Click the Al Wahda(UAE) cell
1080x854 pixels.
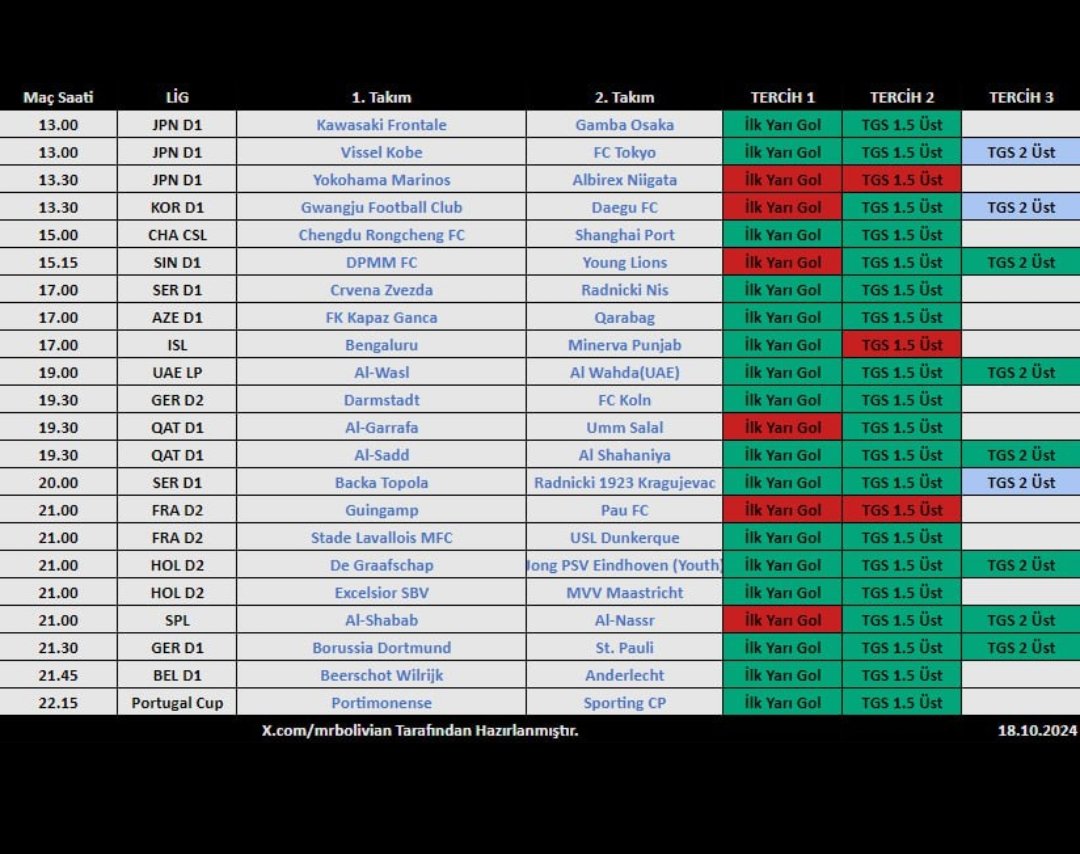coord(624,373)
